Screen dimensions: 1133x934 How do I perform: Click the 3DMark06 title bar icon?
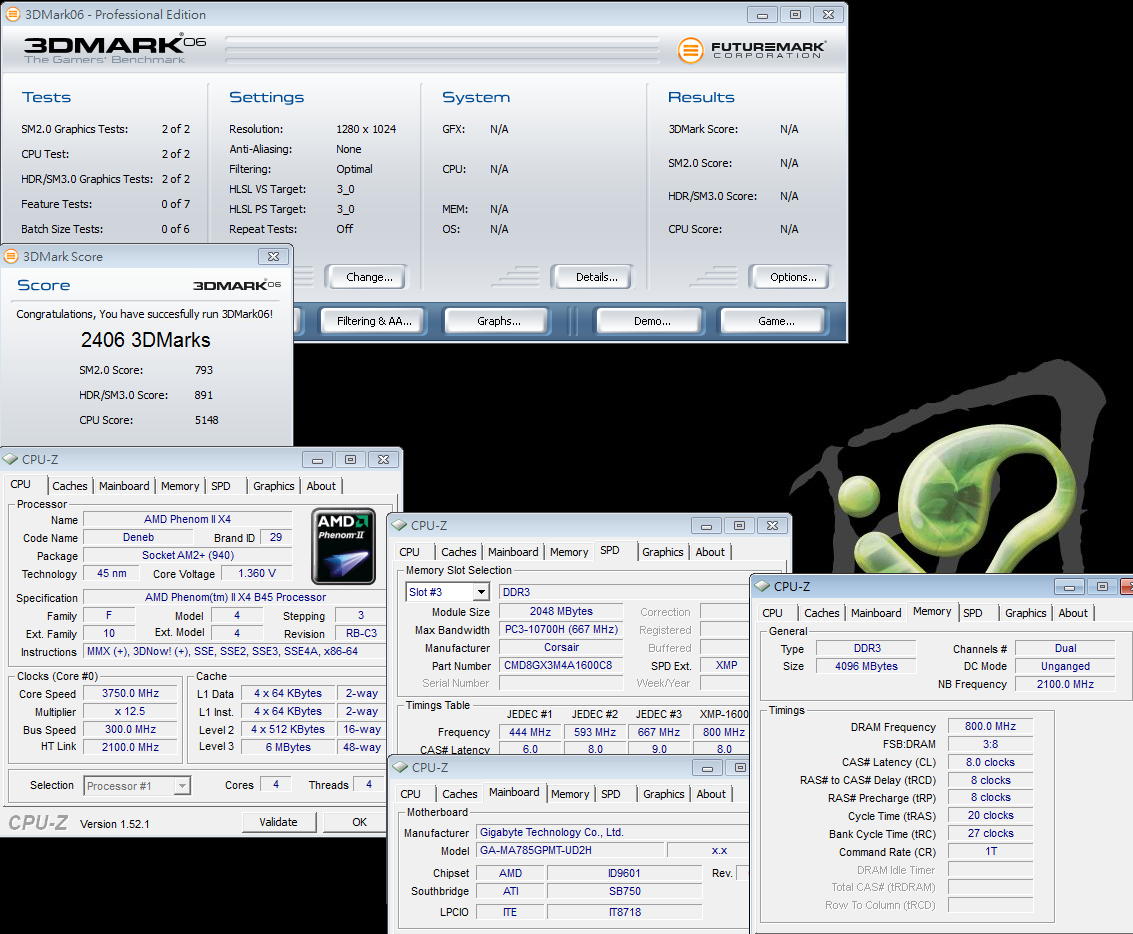click(x=12, y=14)
